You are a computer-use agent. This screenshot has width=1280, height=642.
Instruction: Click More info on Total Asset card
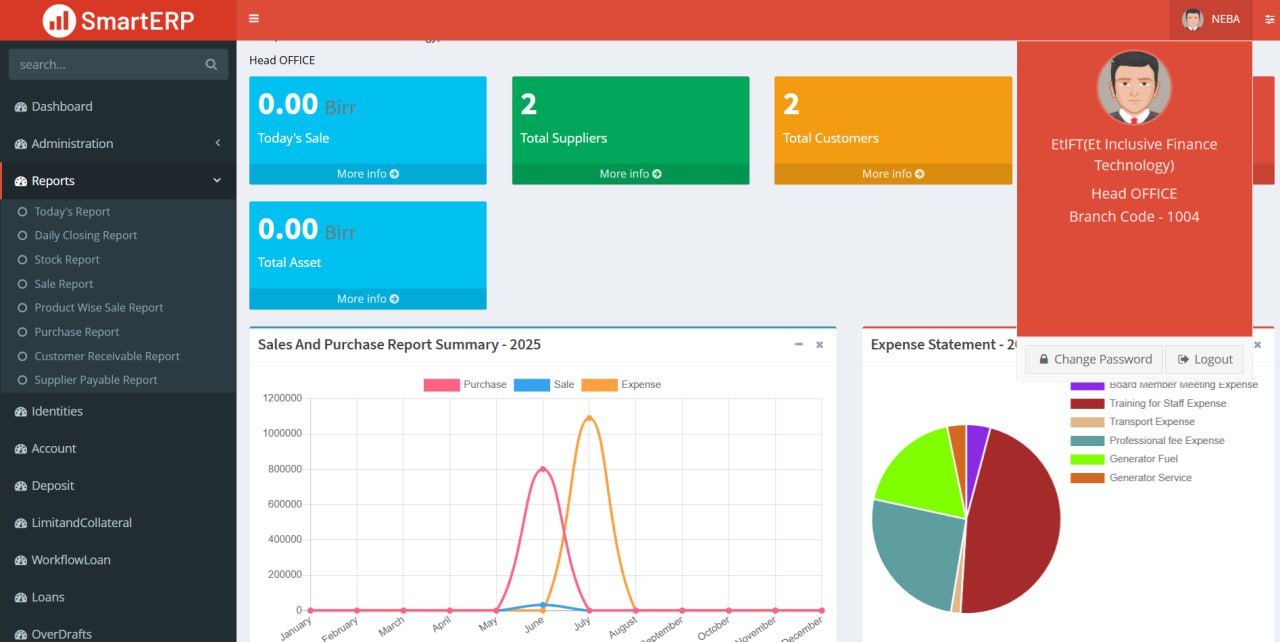coord(368,299)
